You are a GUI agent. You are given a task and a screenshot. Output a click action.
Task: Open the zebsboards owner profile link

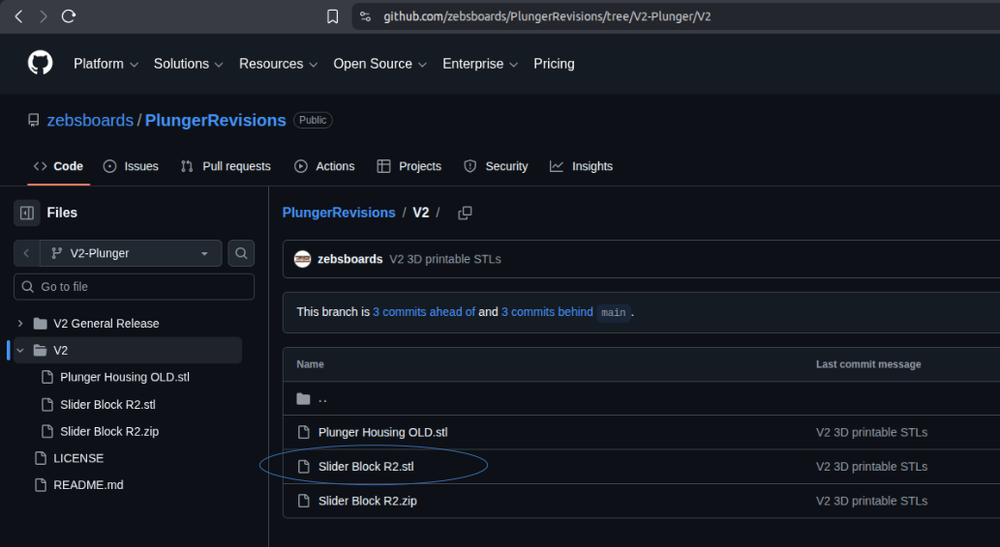[90, 120]
